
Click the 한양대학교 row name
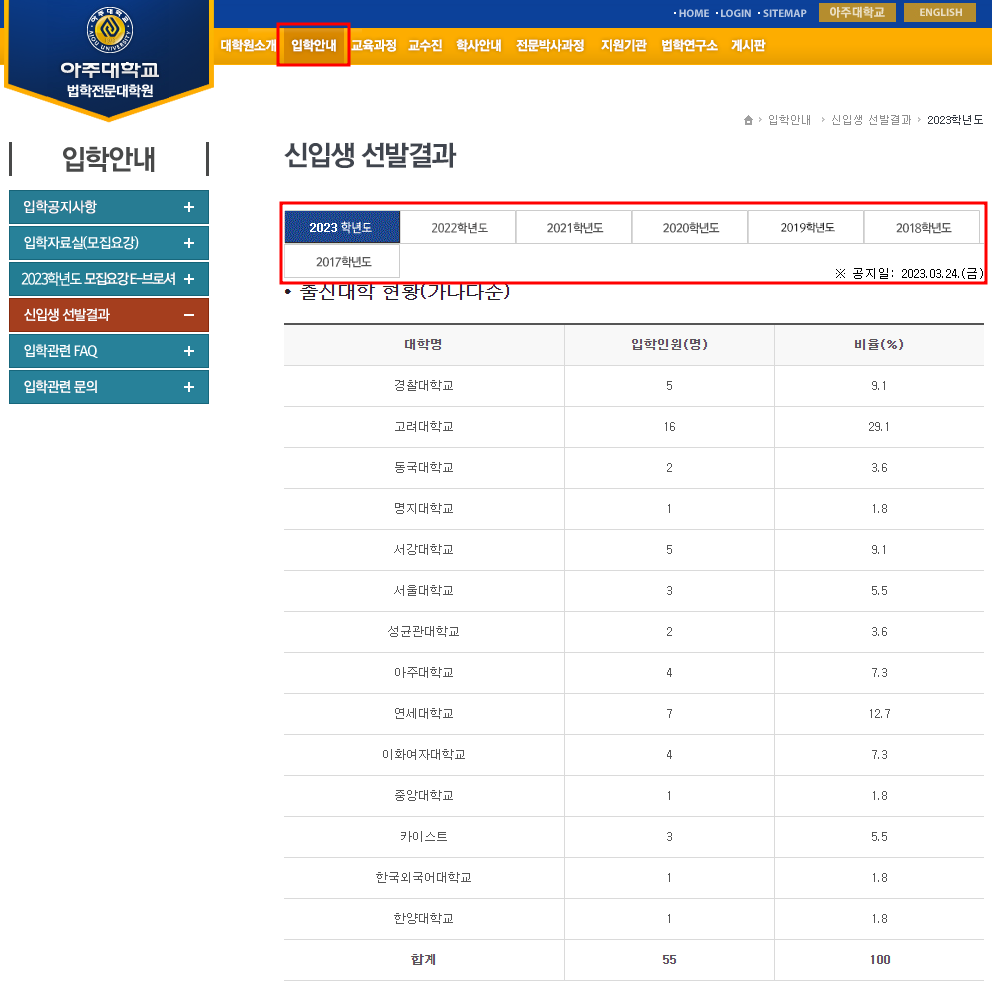[x=423, y=919]
